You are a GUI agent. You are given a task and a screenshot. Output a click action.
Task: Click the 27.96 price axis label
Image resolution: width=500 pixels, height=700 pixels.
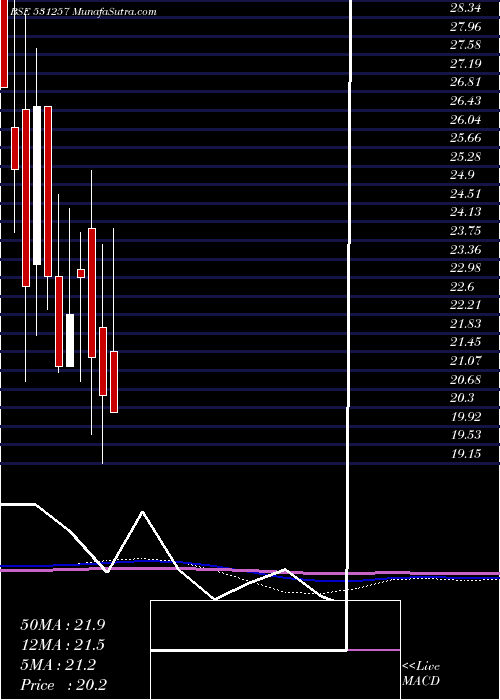(465, 27)
